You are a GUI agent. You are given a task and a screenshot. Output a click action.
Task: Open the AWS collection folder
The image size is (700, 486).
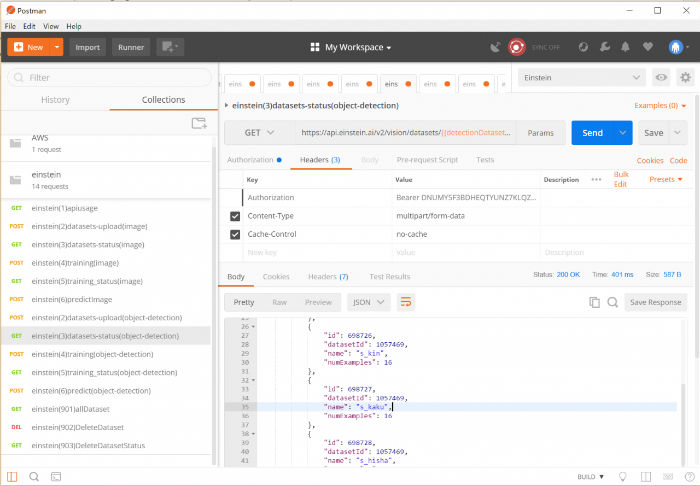(x=106, y=143)
